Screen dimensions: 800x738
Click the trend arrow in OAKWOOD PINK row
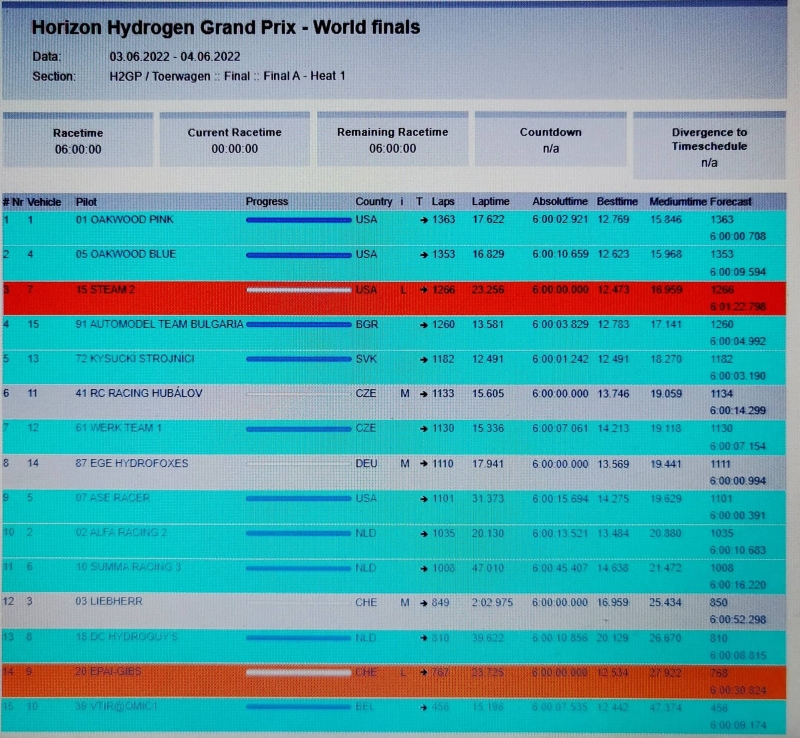[424, 220]
